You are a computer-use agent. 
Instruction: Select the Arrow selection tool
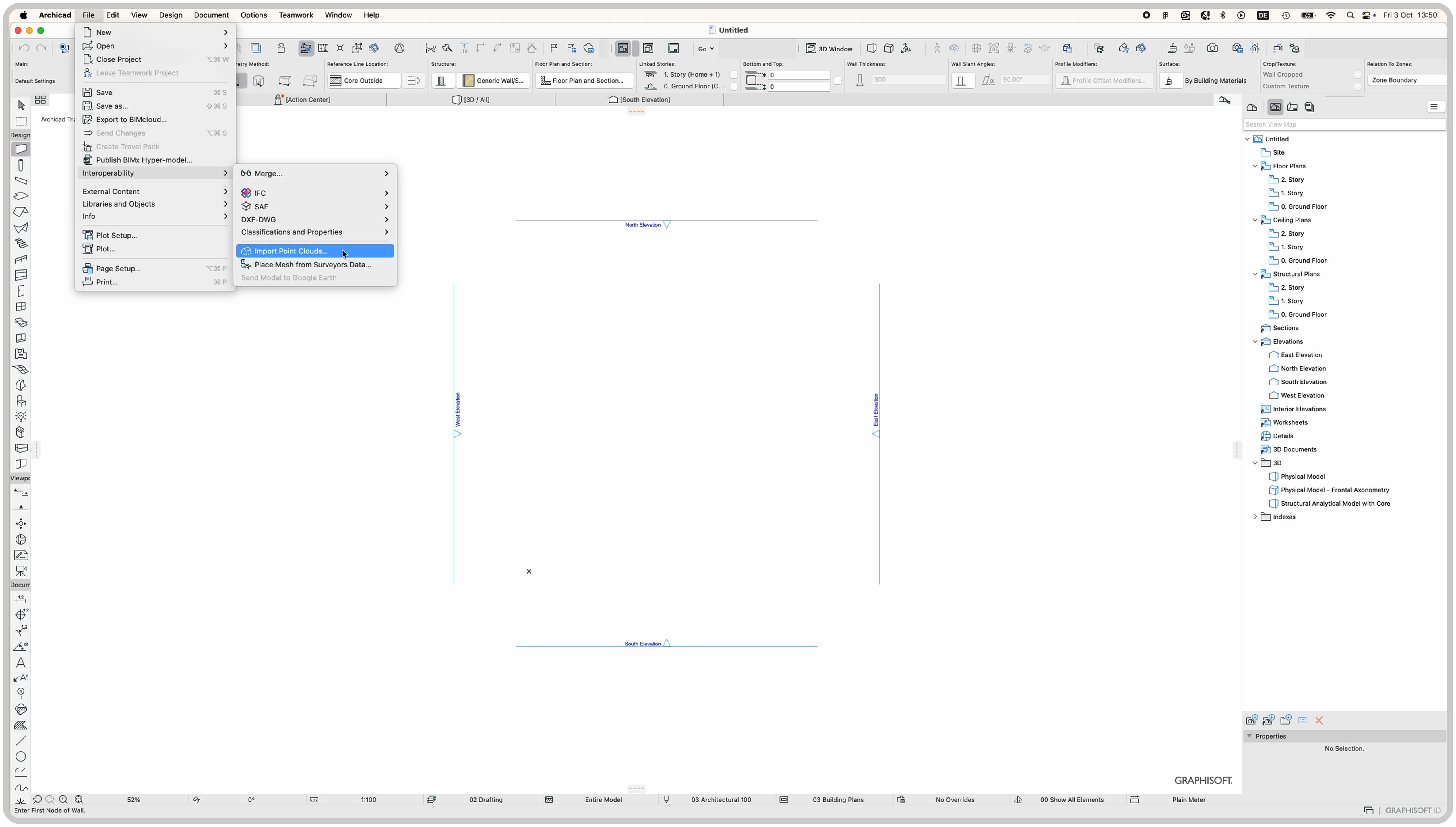coord(21,105)
